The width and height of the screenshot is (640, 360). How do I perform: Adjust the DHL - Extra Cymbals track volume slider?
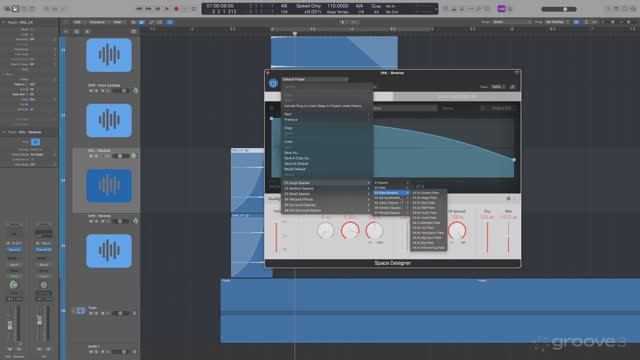(121, 91)
